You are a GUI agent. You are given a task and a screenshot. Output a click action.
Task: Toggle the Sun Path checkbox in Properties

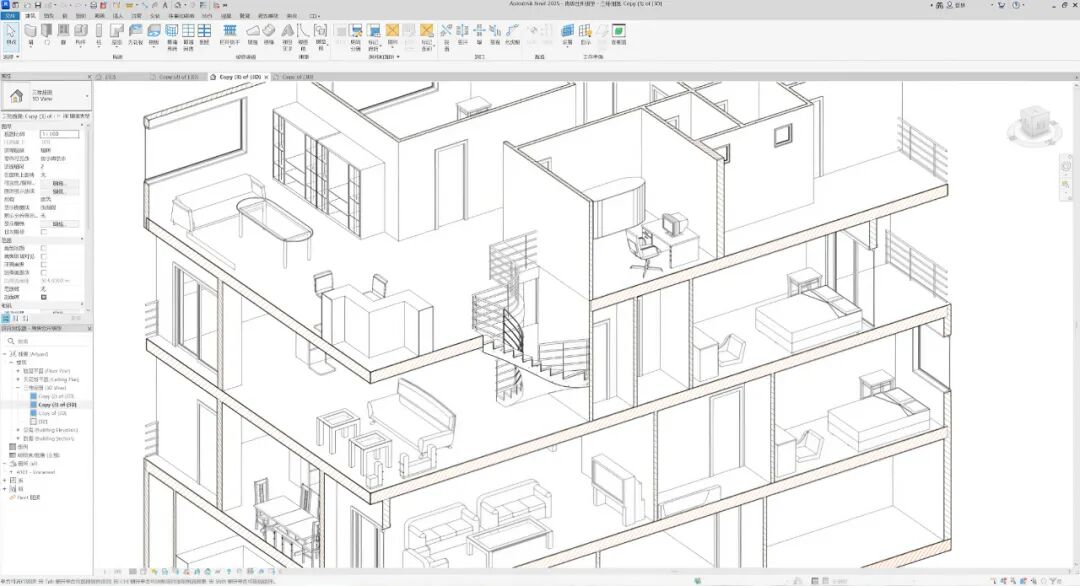(x=43, y=232)
